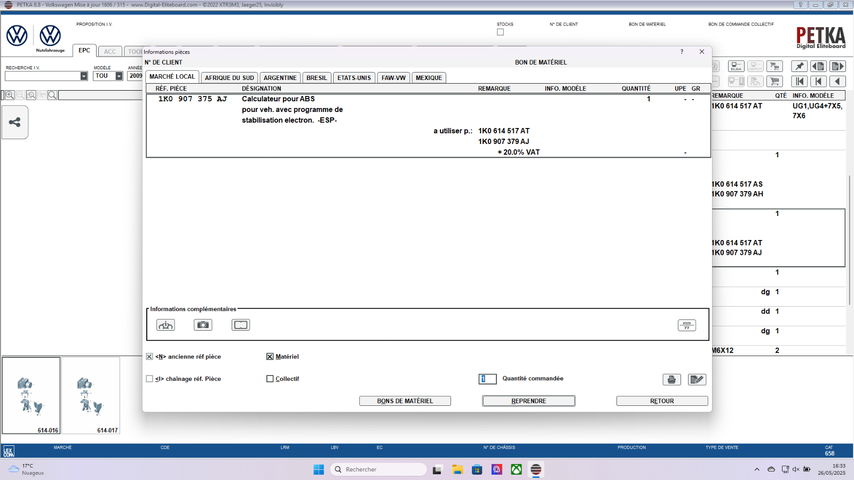Toggle the <N> ancienne réf pièce checkbox
This screenshot has width=854, height=480.
point(149,356)
